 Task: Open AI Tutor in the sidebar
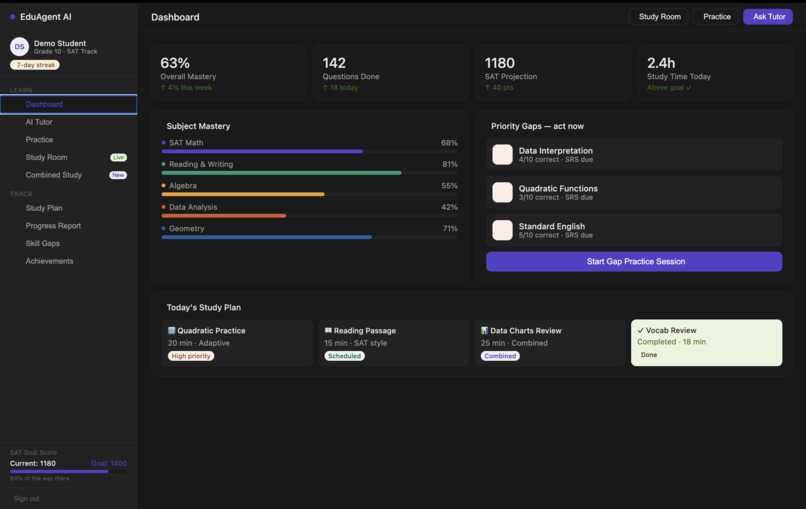[69, 122]
